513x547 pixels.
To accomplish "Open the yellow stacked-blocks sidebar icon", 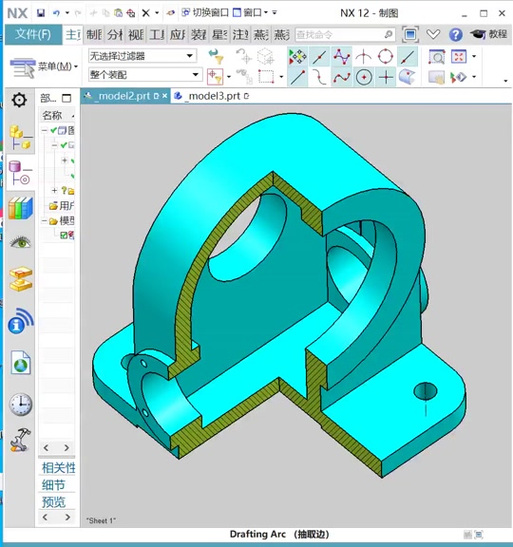I will pos(21,279).
